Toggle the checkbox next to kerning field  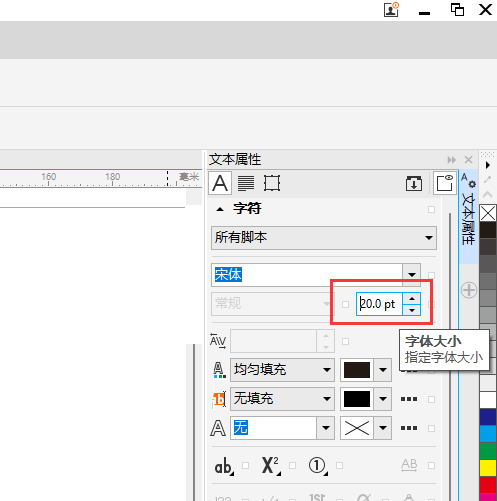pyautogui.click(x=345, y=341)
